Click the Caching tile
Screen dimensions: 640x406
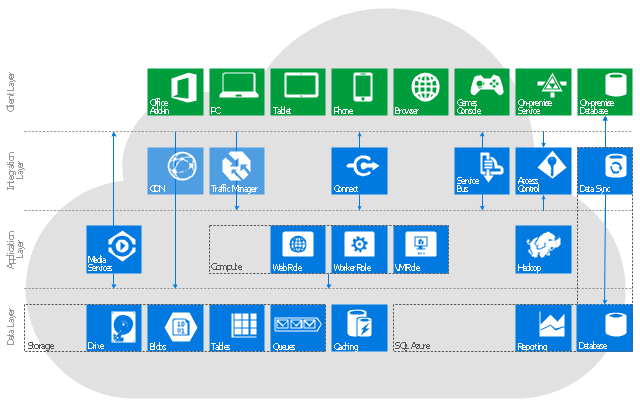tap(359, 328)
